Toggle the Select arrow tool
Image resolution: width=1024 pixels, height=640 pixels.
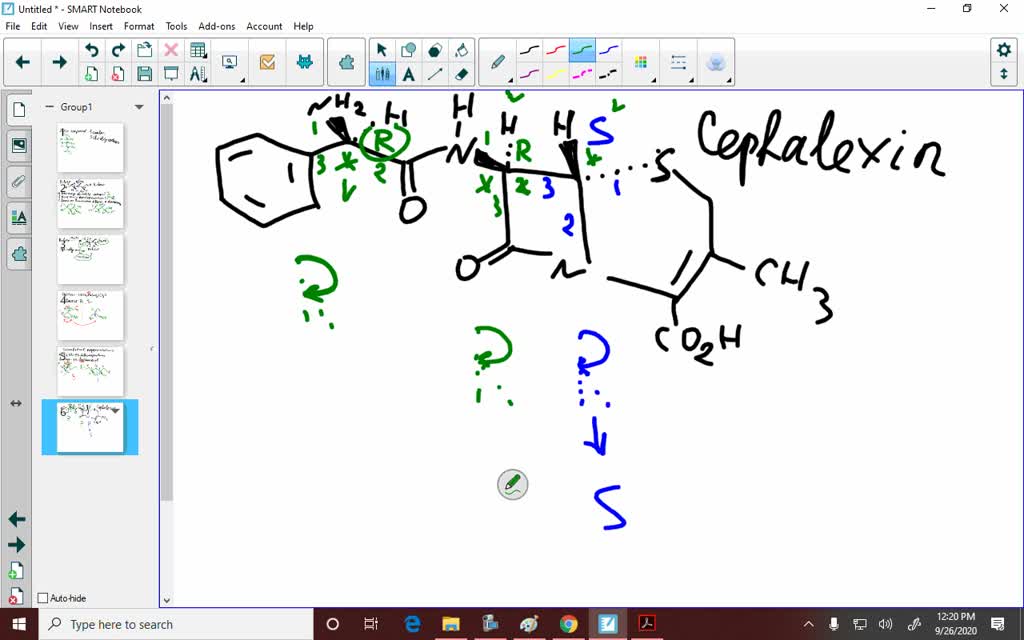(x=381, y=47)
